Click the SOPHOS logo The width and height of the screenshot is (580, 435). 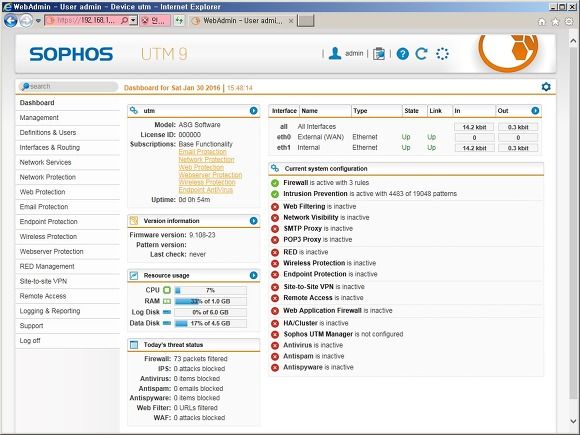71,54
